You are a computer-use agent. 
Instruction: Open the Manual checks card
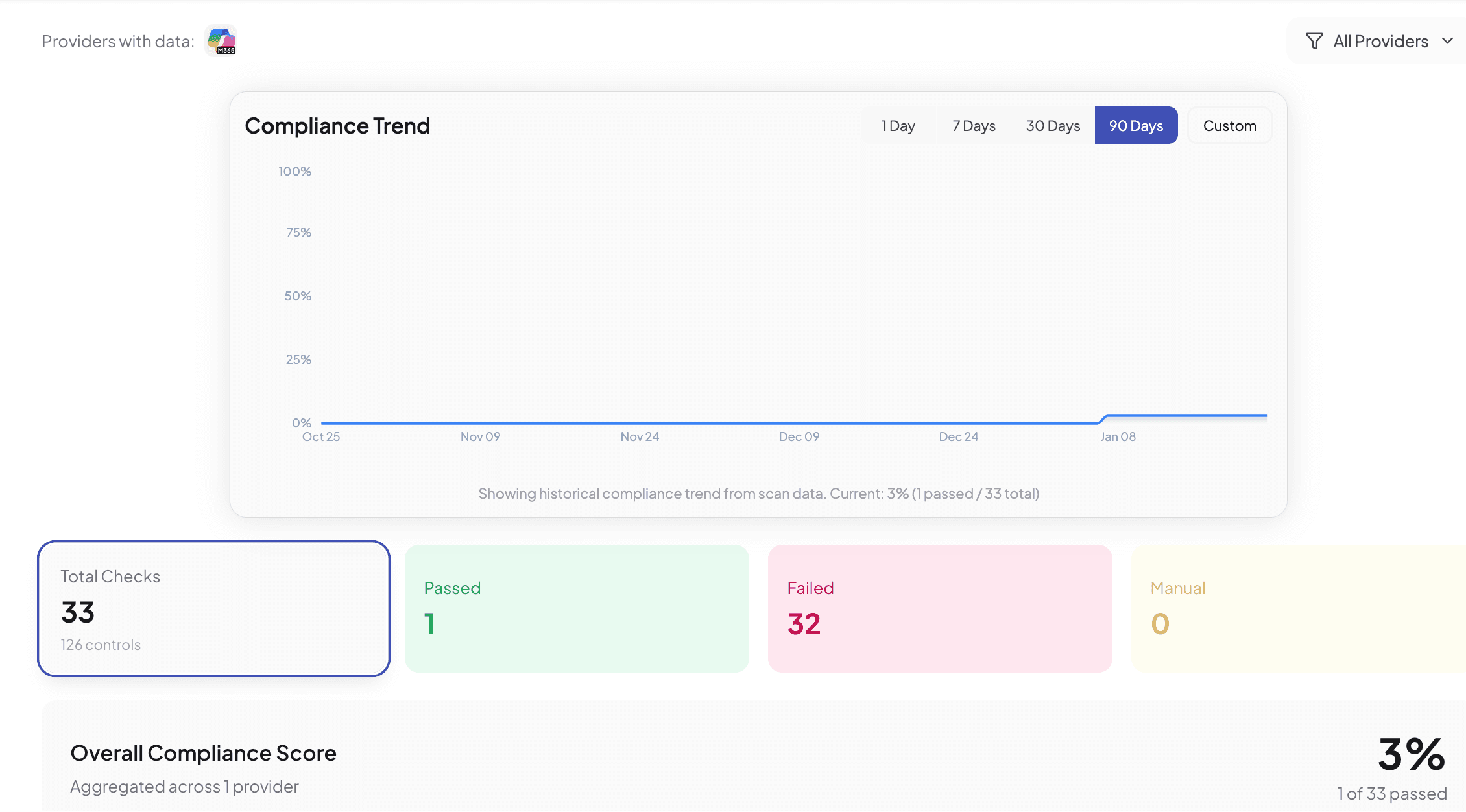(1297, 608)
